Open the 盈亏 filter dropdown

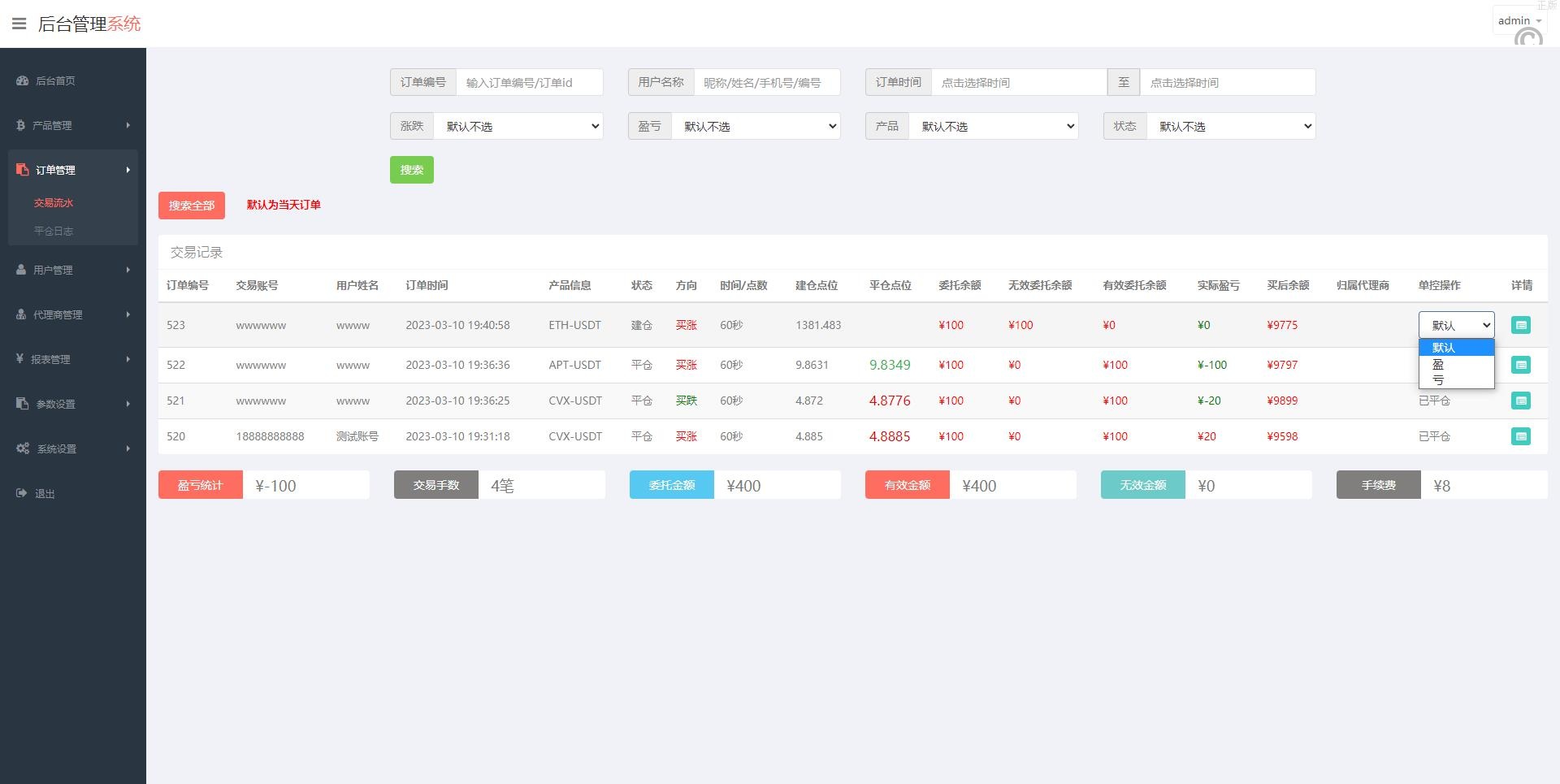[x=756, y=126]
